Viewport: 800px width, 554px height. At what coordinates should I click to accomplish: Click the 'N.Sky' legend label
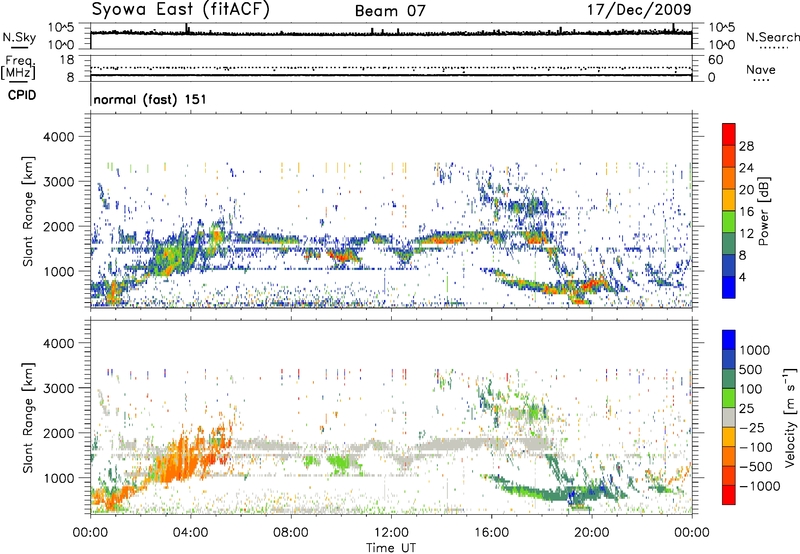coord(19,37)
